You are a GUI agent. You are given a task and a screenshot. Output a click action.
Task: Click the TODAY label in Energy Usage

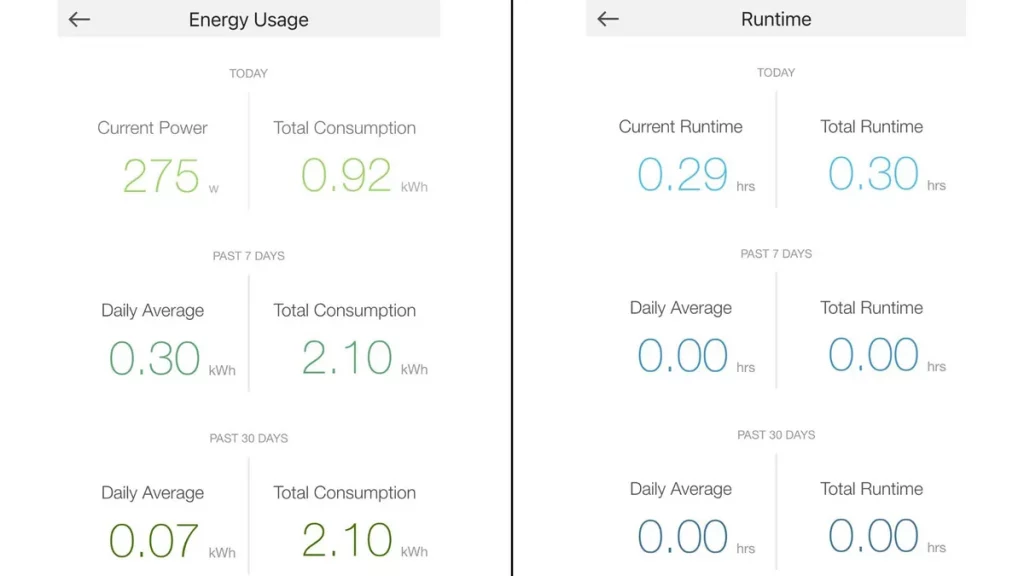pos(248,73)
